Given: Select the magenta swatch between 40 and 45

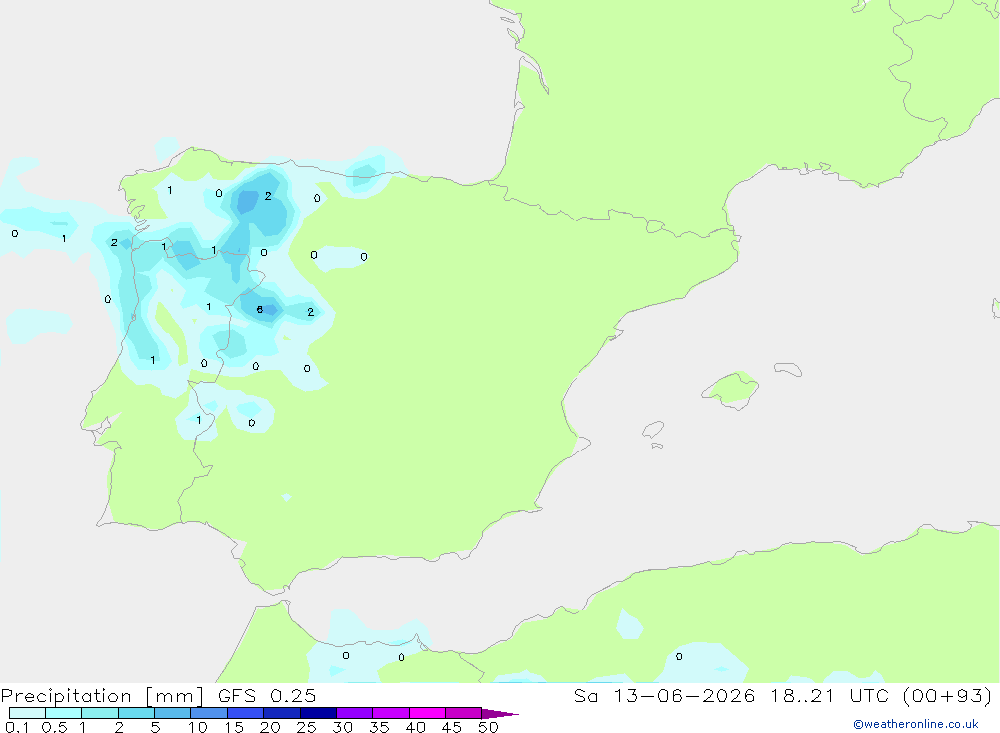Looking at the screenshot, I should click(427, 713).
